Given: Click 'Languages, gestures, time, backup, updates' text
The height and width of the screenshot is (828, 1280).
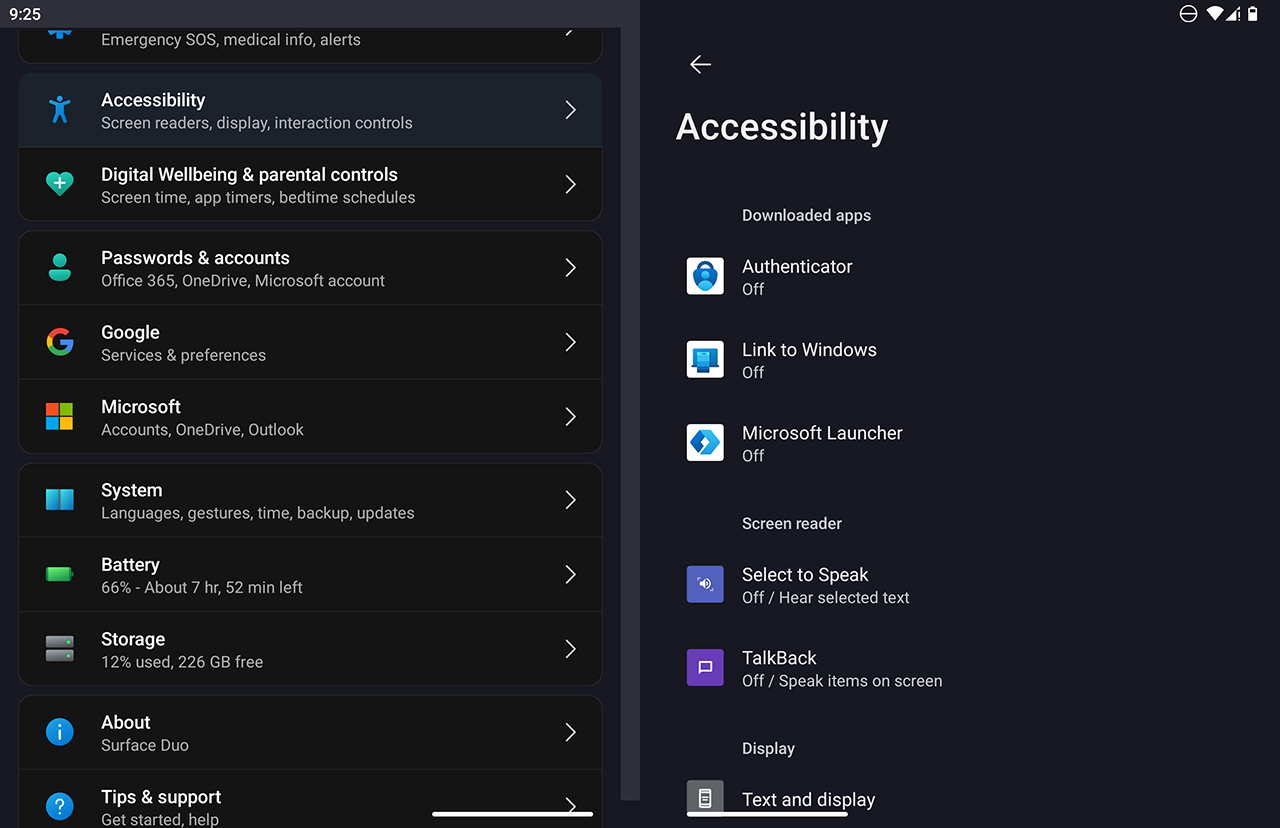Looking at the screenshot, I should pyautogui.click(x=258, y=513).
